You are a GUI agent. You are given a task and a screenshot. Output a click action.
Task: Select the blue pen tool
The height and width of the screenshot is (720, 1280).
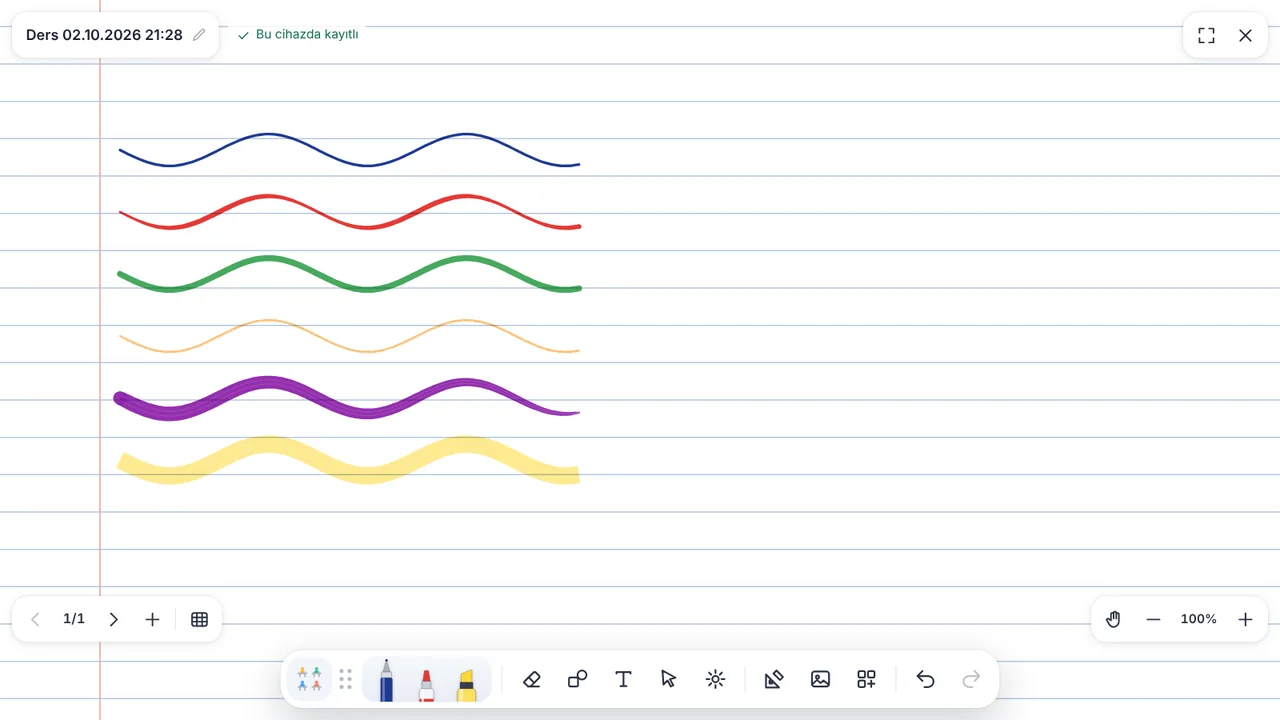coord(386,680)
